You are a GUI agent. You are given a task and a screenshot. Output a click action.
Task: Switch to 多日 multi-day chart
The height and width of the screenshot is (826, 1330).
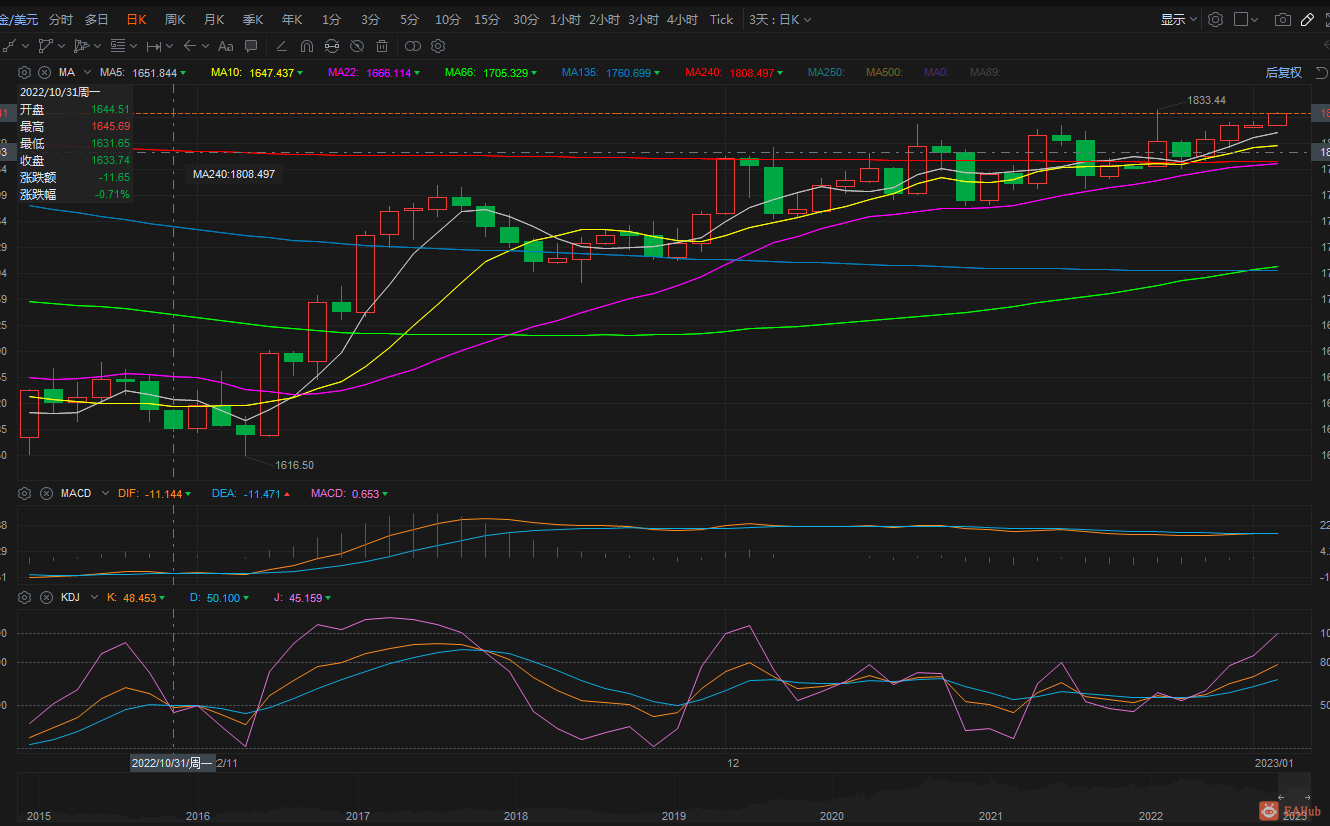(97, 19)
